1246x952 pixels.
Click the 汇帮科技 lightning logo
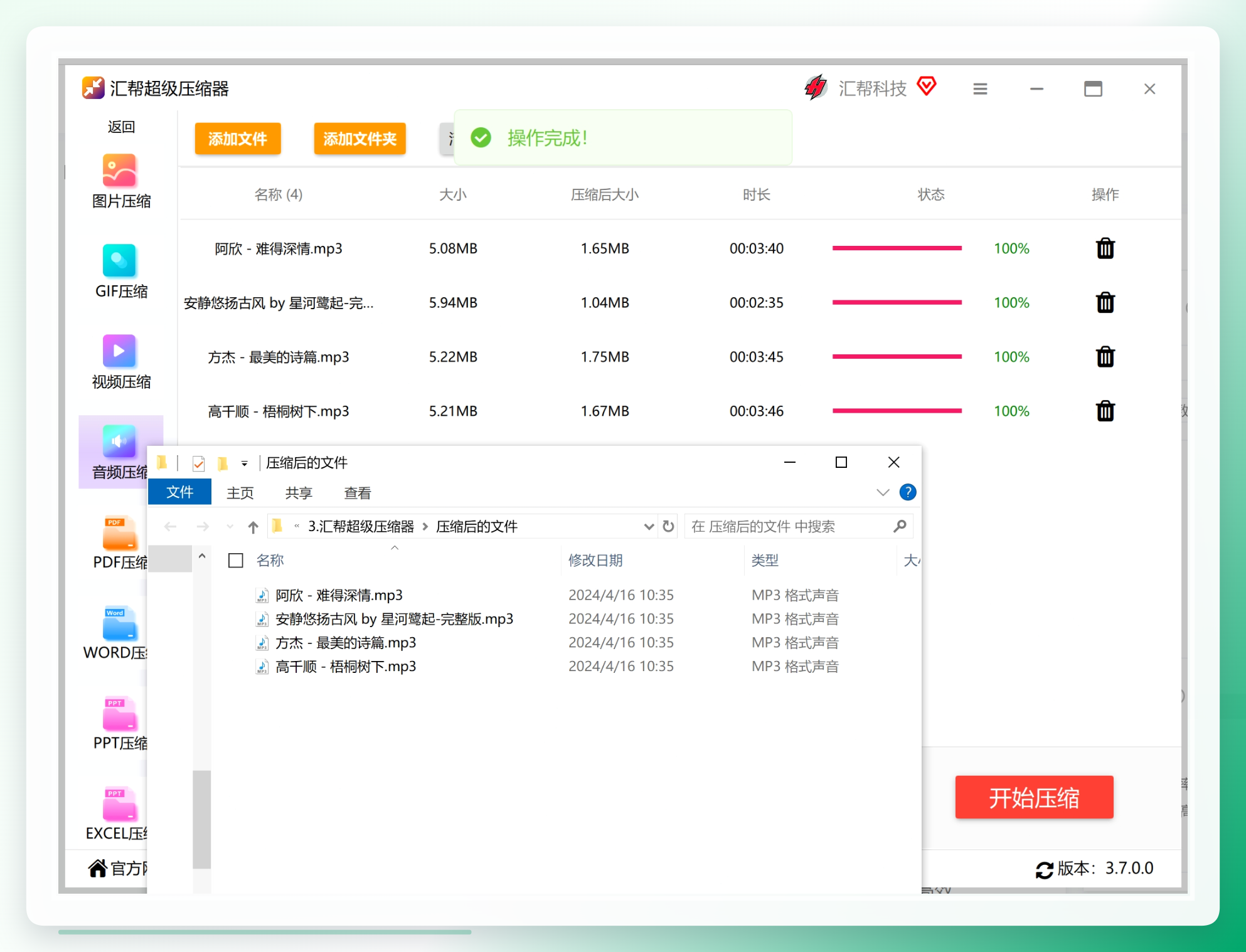(x=816, y=87)
